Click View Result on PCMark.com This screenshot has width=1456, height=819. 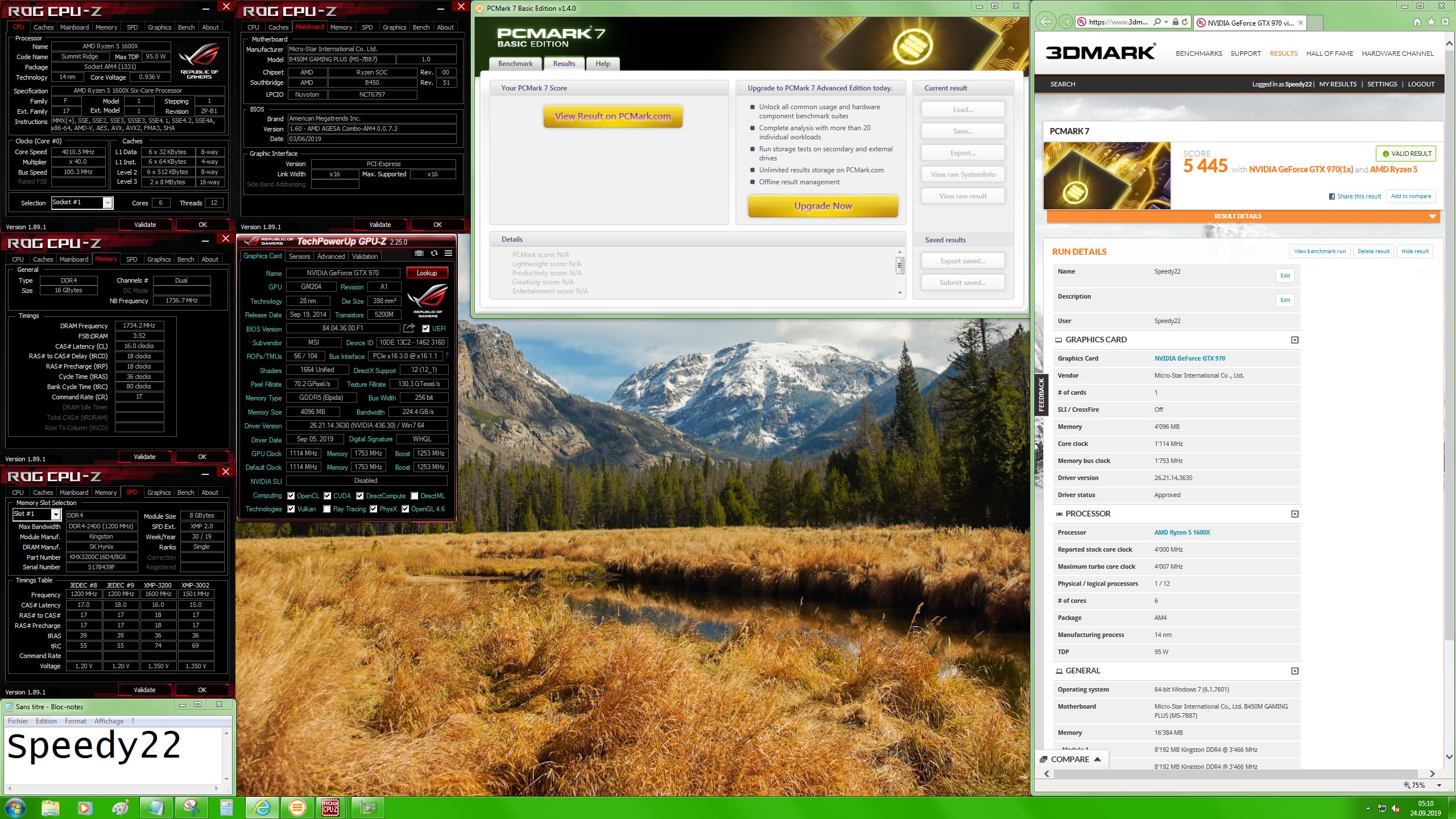613,116
